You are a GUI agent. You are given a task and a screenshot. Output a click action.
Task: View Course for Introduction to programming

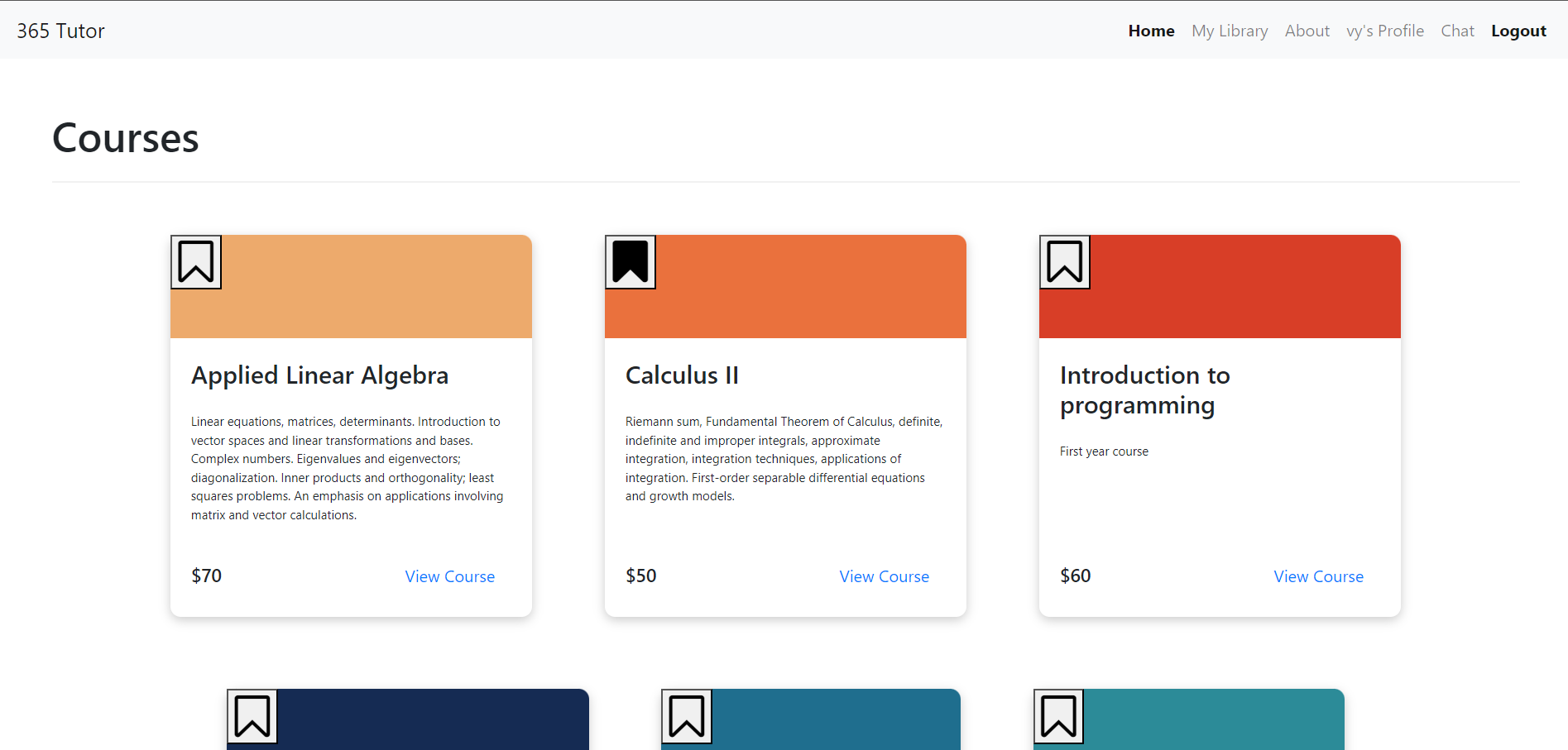(x=1319, y=576)
